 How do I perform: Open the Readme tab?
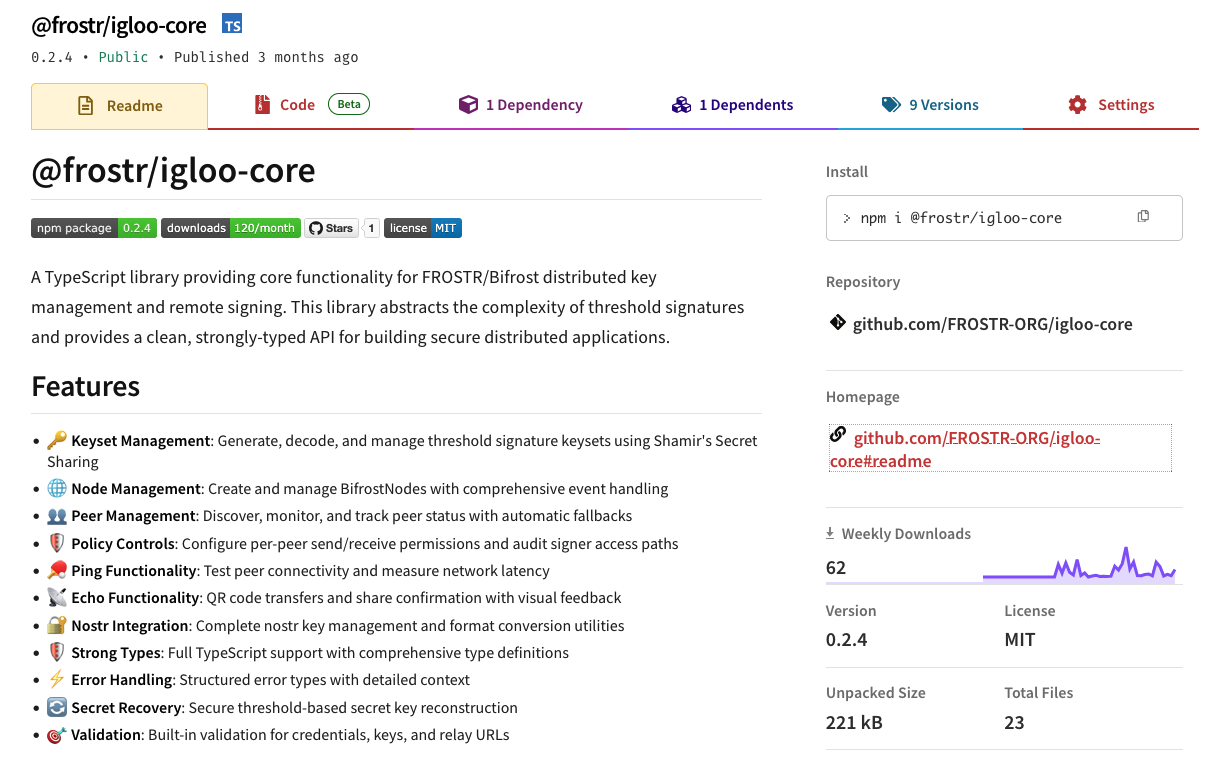(120, 106)
